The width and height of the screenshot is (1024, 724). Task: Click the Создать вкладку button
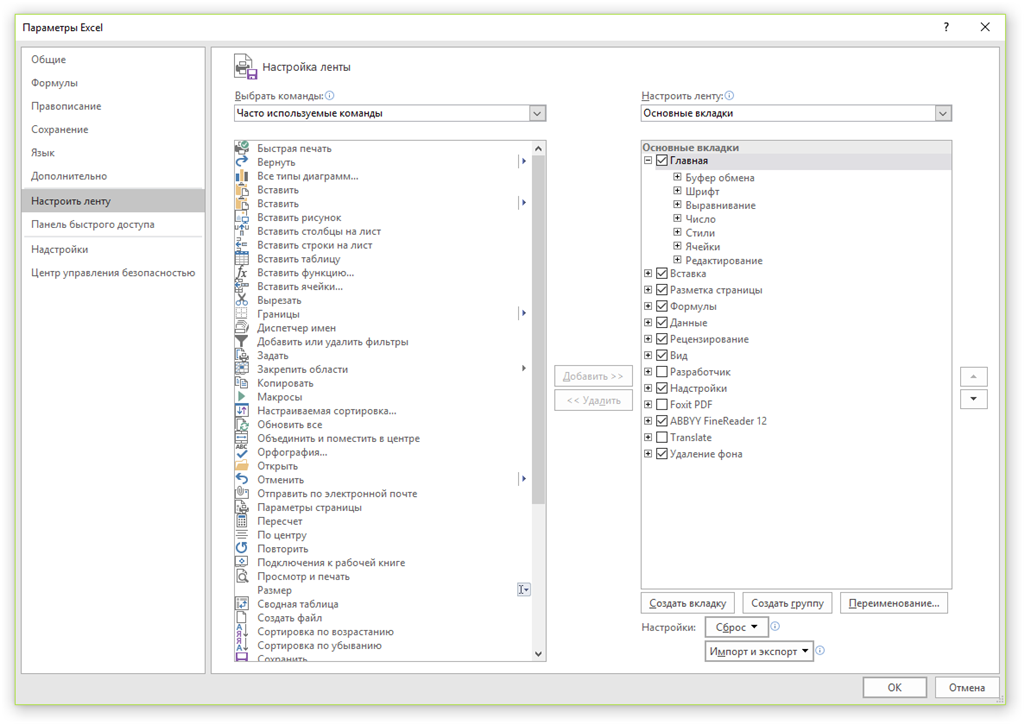point(688,603)
